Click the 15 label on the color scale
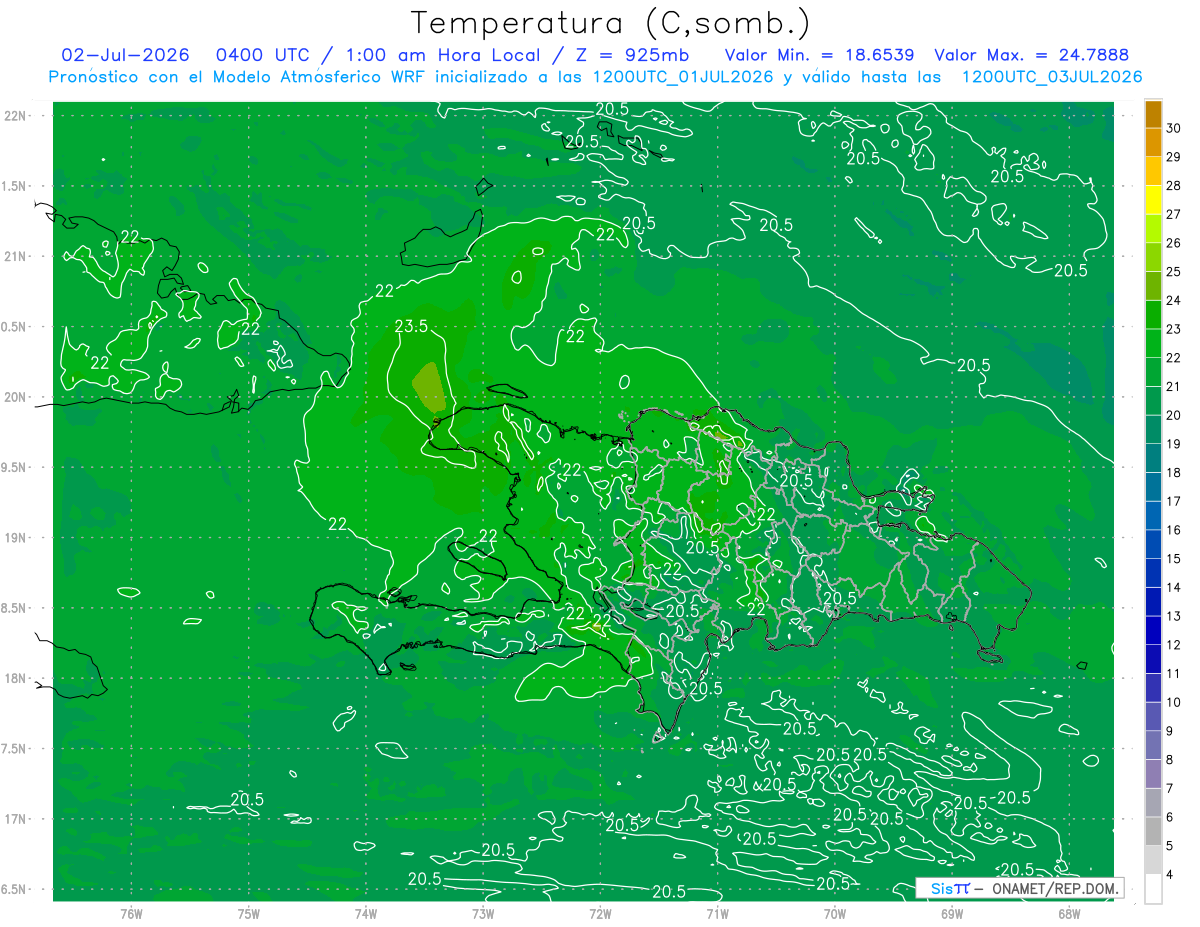 (x=1174, y=559)
